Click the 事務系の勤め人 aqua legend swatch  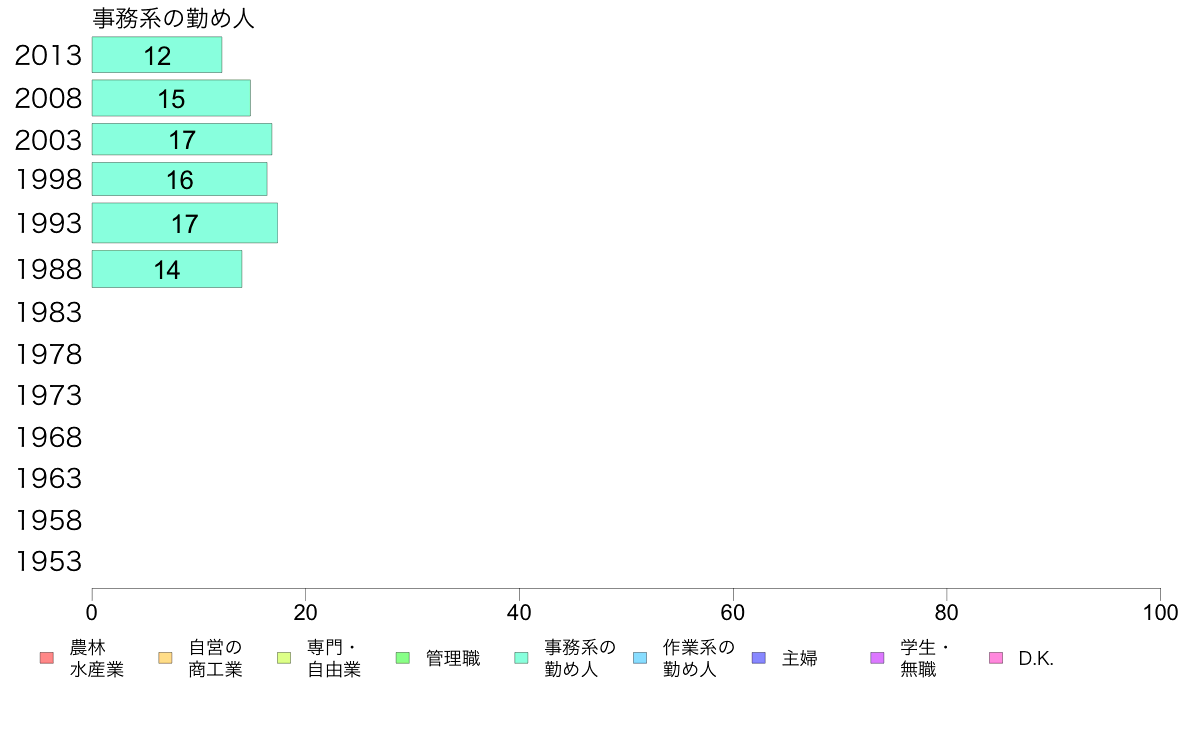521,658
